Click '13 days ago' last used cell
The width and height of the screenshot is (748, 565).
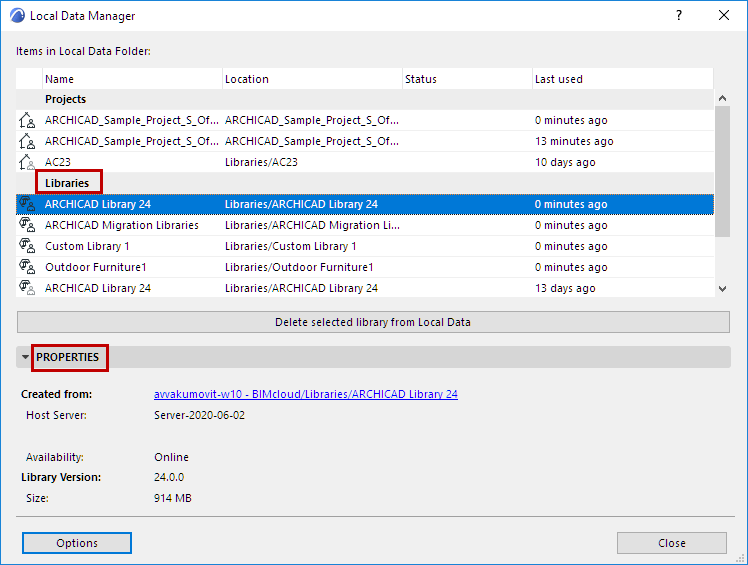565,288
